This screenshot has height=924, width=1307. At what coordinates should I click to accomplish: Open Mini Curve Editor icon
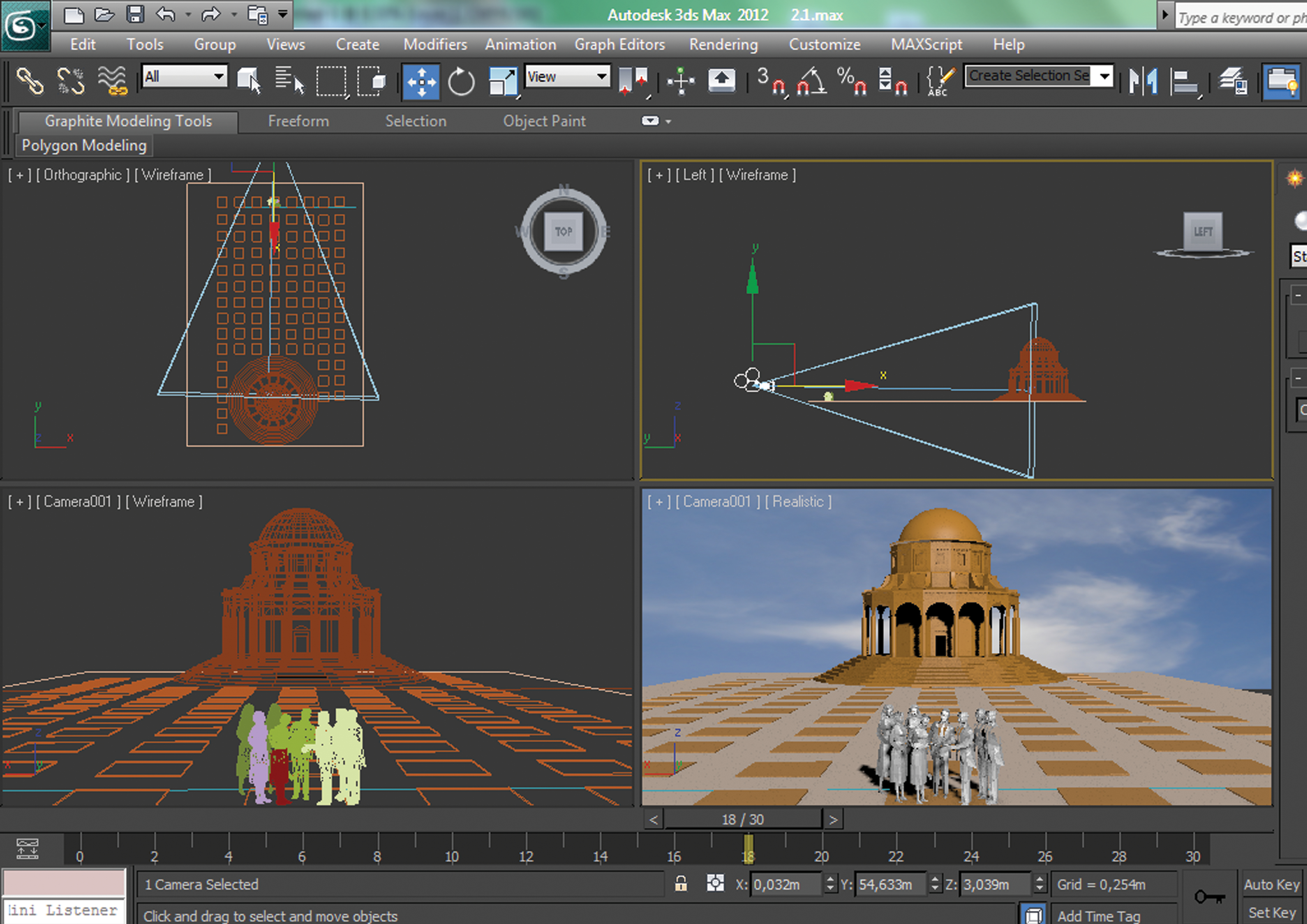tap(27, 848)
